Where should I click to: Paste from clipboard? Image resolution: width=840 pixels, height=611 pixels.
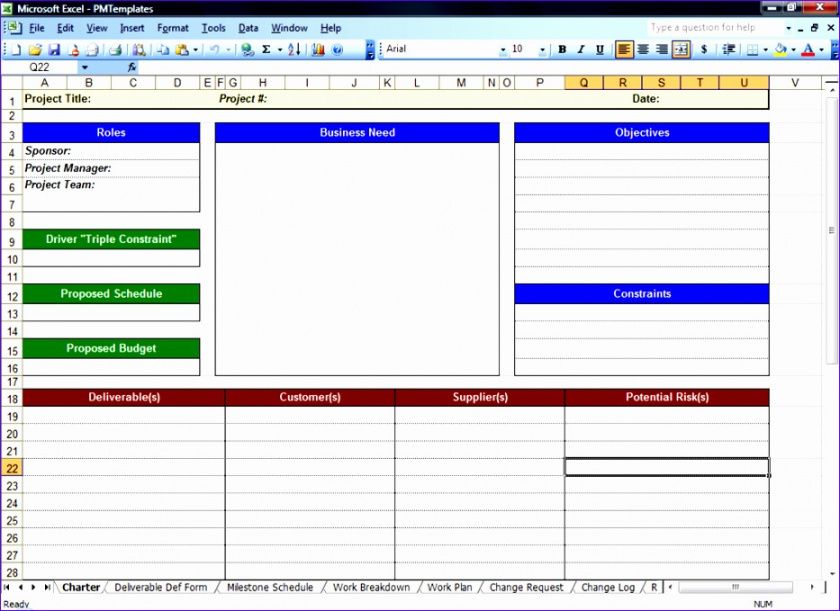tap(182, 50)
